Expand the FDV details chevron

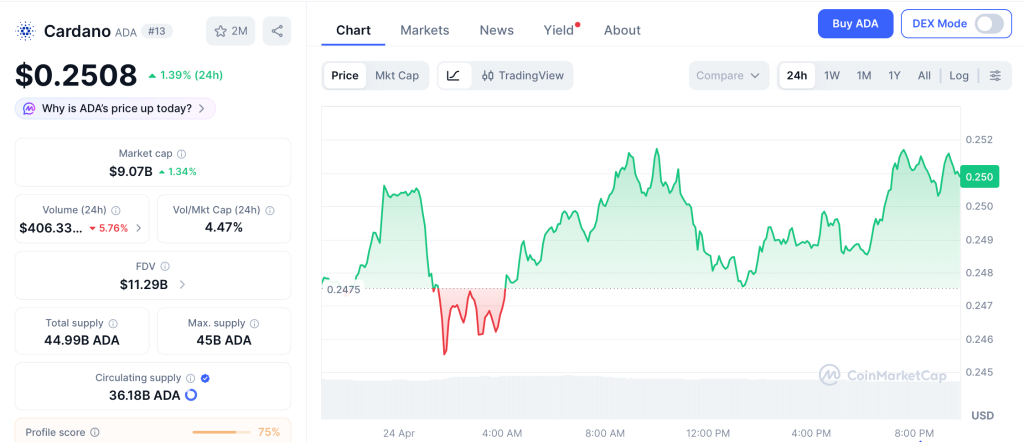click(x=182, y=285)
